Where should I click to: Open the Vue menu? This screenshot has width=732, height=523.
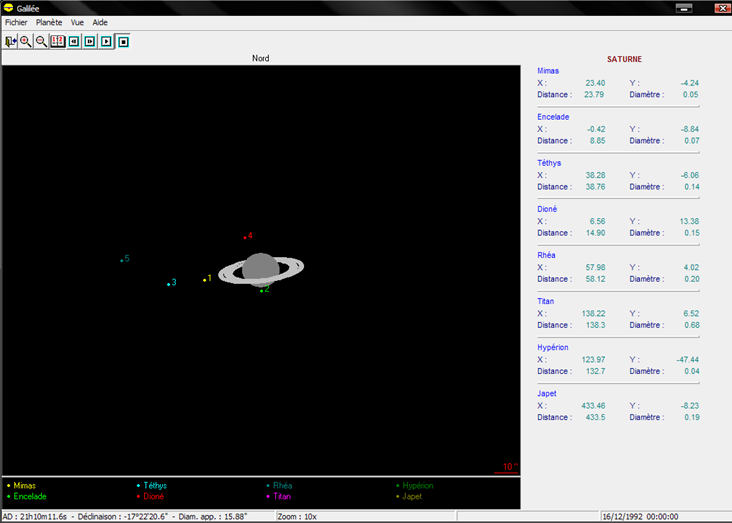[77, 22]
